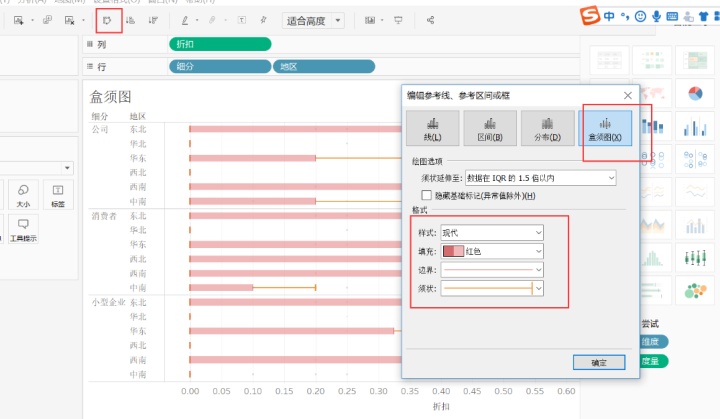Screen dimensions: 720x419
Task: Click the highlight pen toolbar icon
Action: [x=185, y=20]
